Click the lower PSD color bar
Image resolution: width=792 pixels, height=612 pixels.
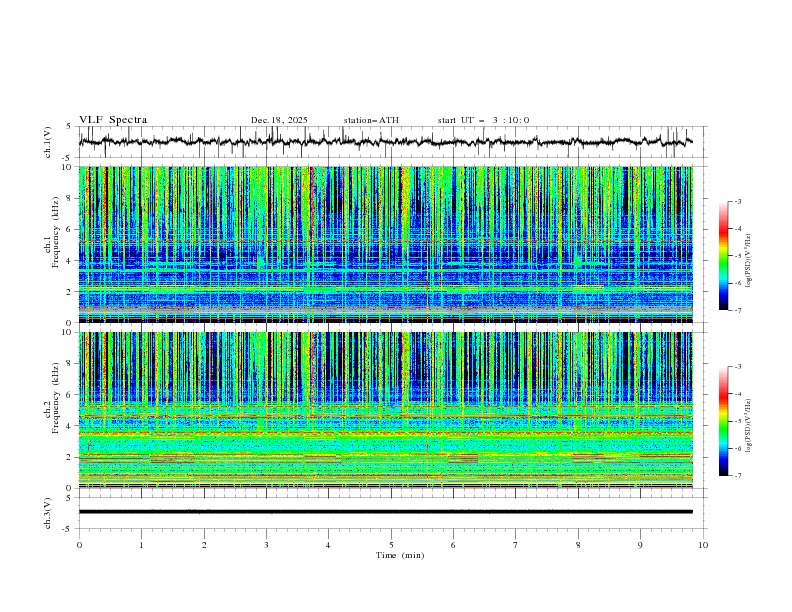click(723, 421)
